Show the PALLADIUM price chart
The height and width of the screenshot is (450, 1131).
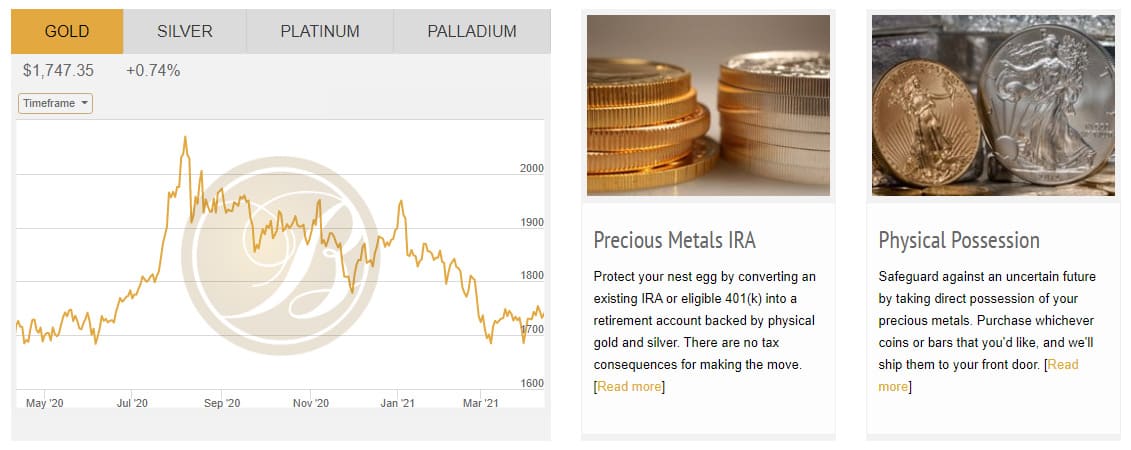pos(472,32)
